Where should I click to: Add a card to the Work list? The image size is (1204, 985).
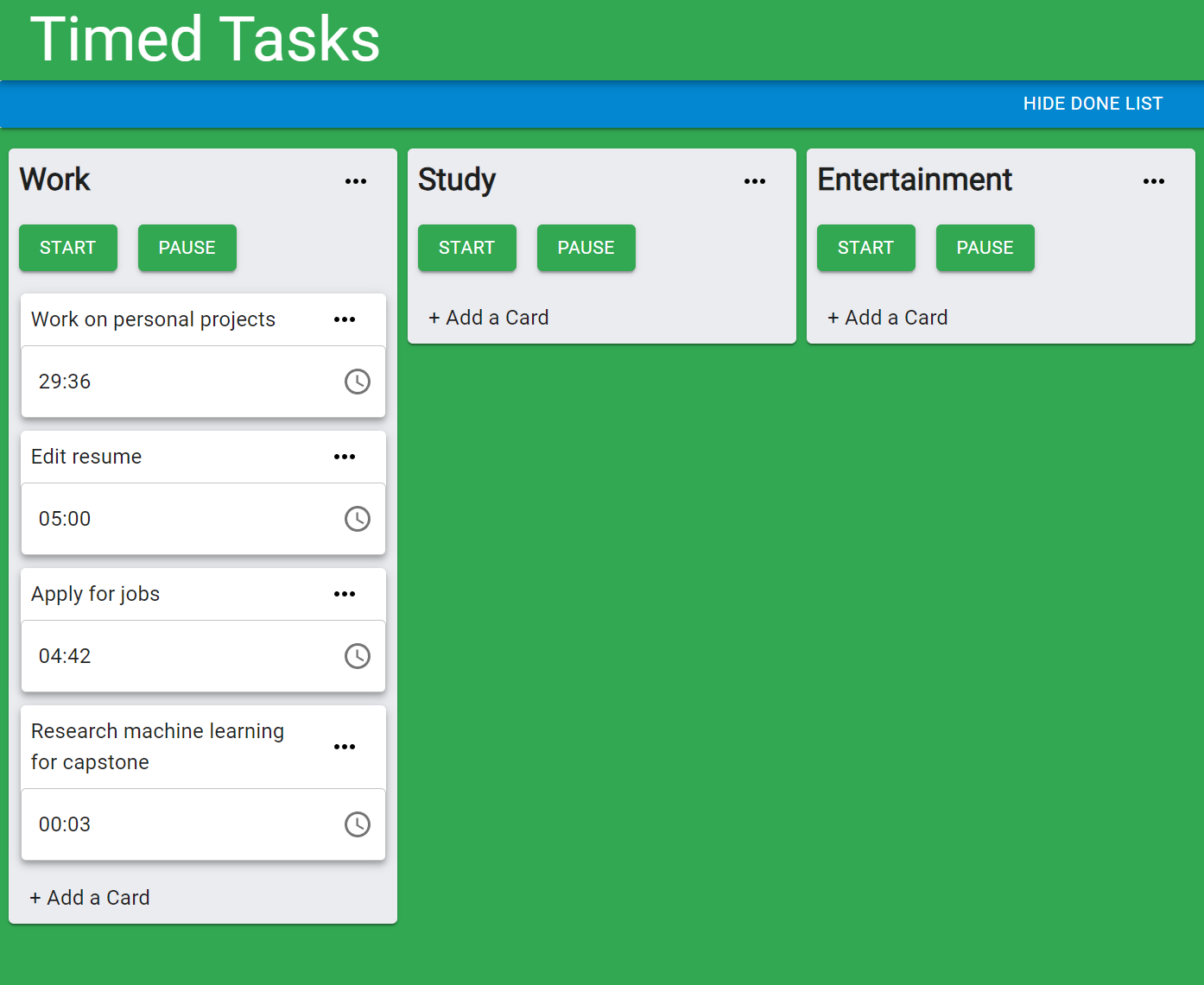point(90,898)
